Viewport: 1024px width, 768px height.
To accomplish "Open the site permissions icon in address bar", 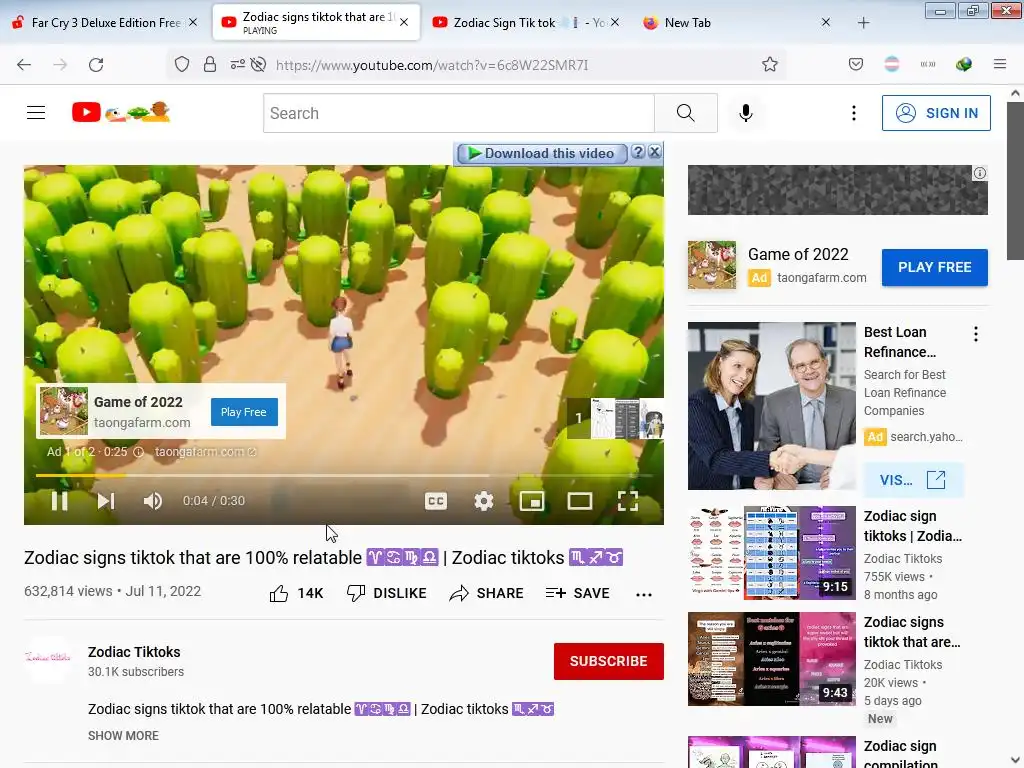I will (x=238, y=64).
